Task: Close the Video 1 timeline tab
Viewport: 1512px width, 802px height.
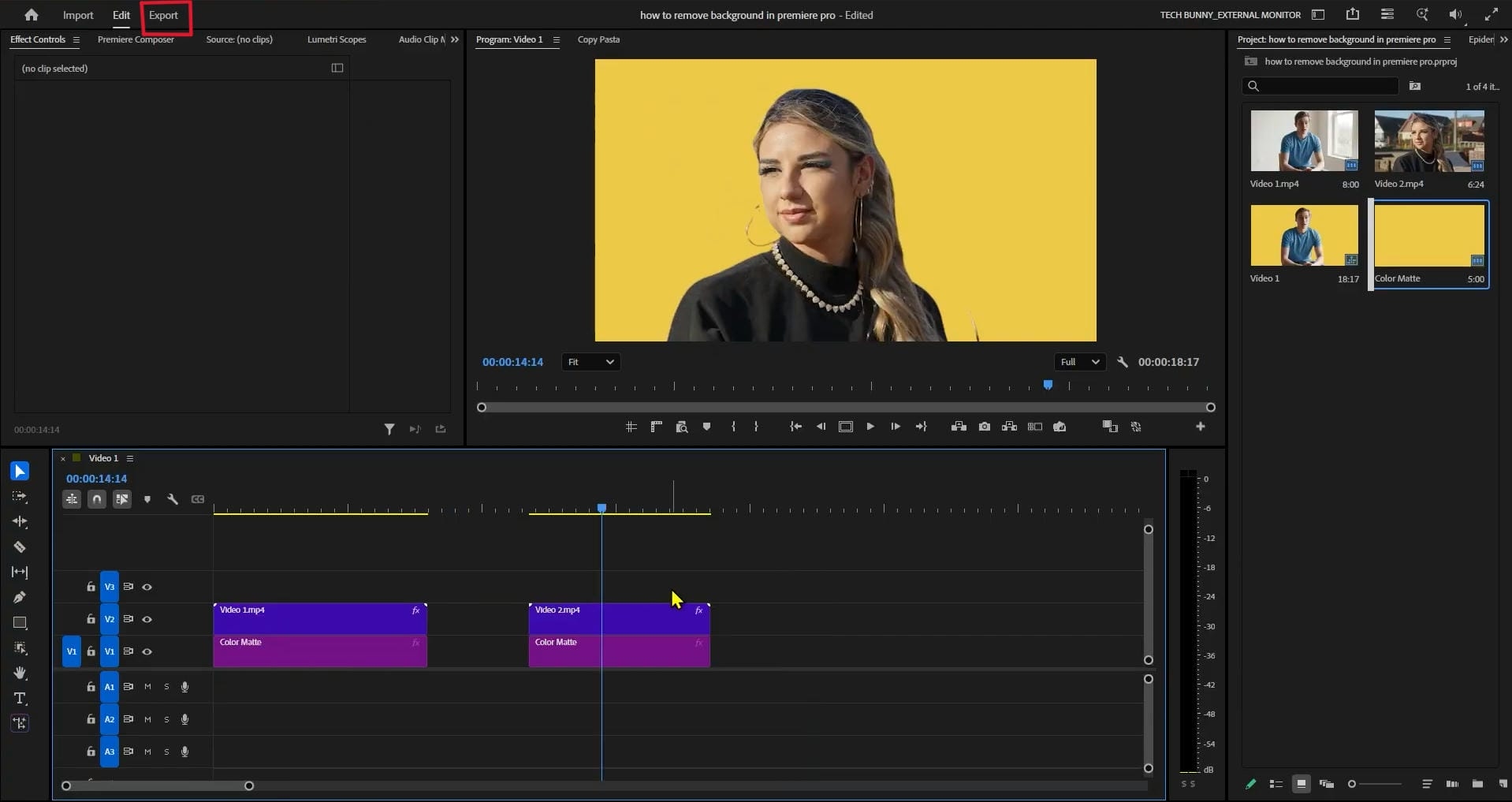Action: (63, 458)
